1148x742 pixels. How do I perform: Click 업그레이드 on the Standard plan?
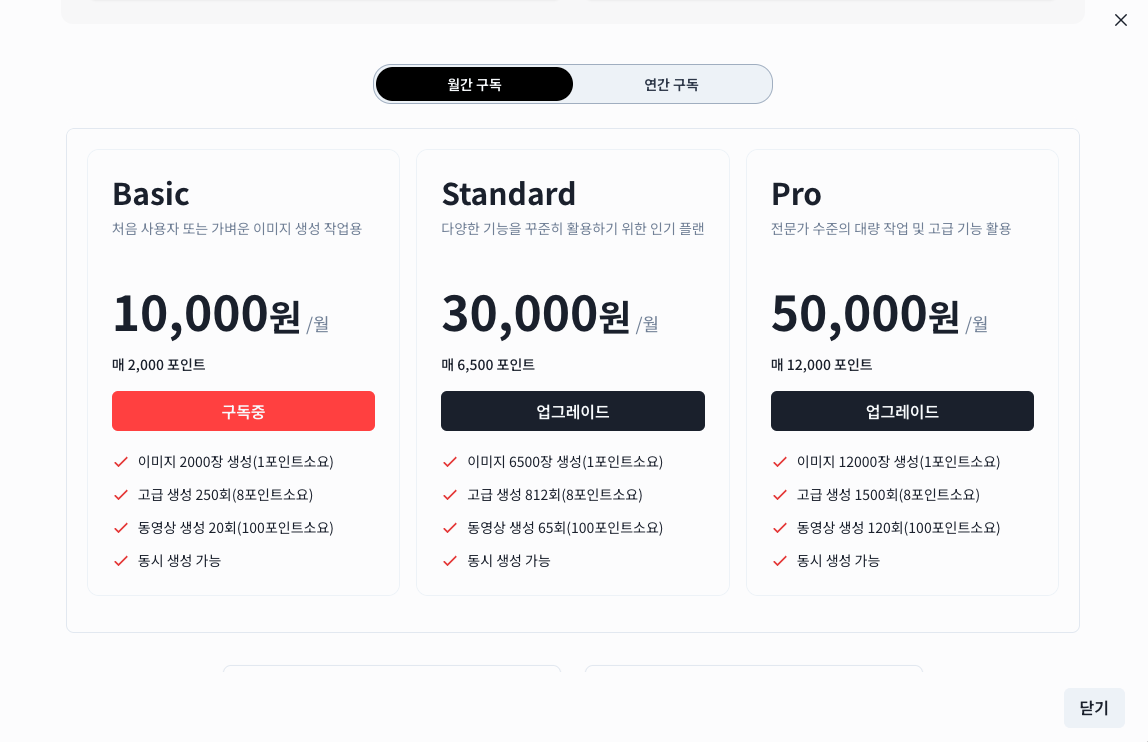[x=573, y=411]
